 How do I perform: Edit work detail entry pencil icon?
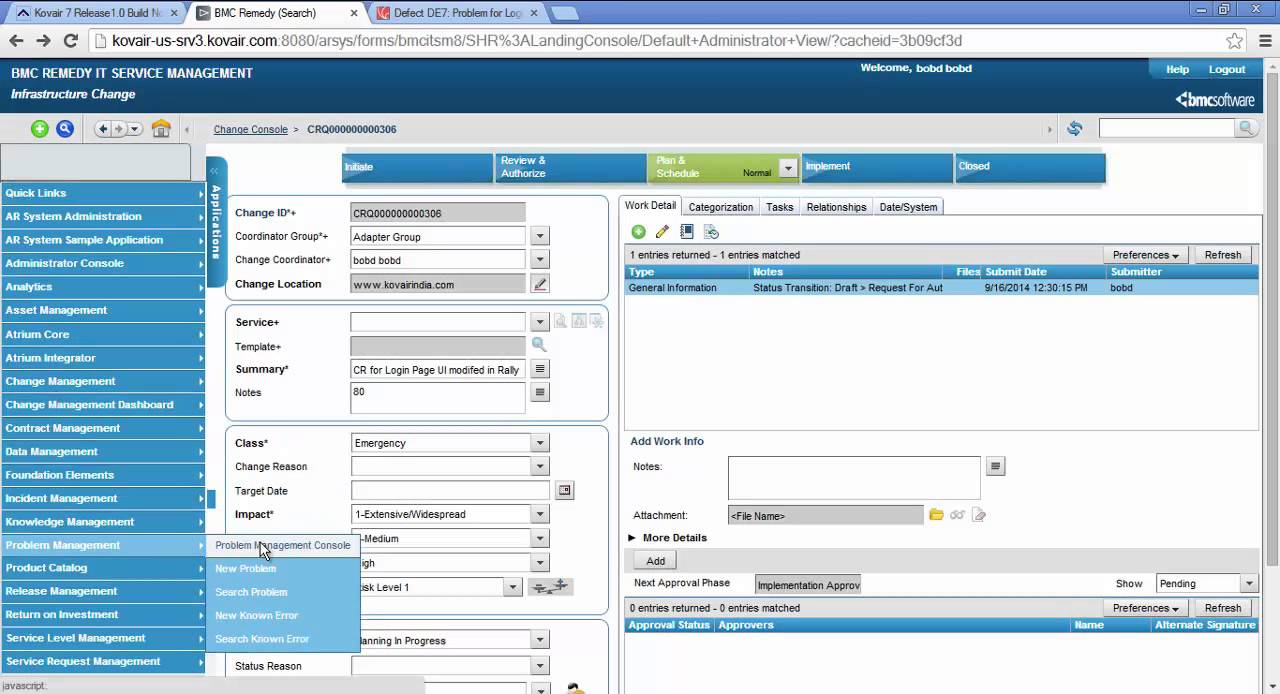[662, 232]
